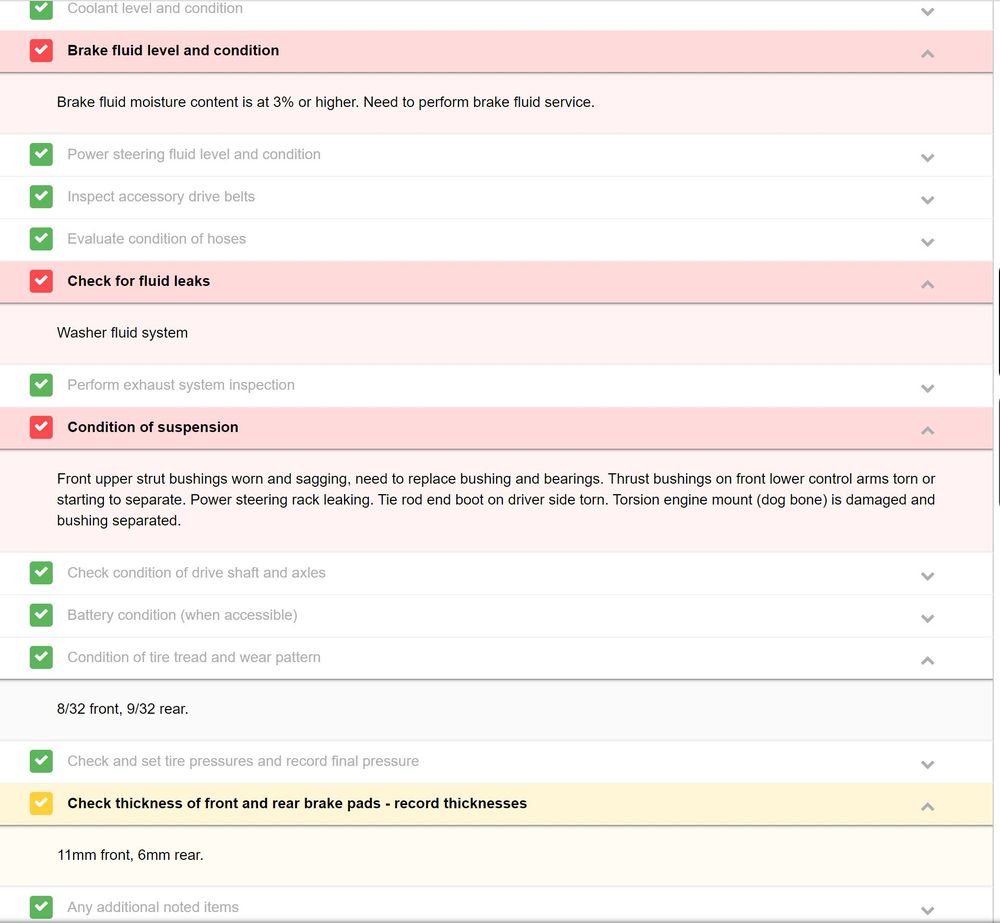Click red status icon for Check for fluid leaks
This screenshot has width=1000, height=923.
click(x=41, y=282)
